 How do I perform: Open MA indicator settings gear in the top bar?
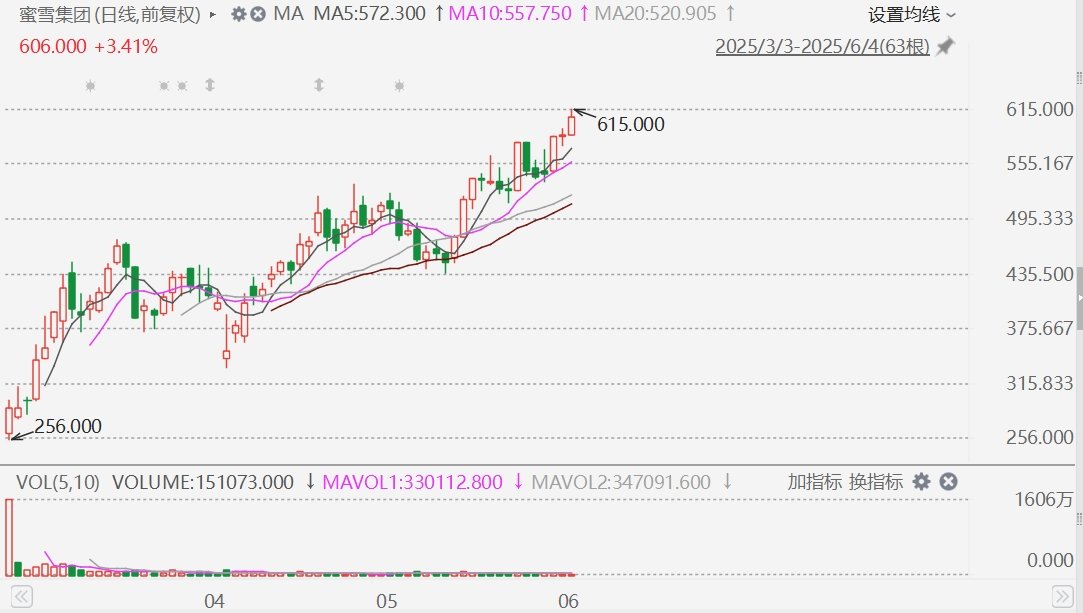238,14
